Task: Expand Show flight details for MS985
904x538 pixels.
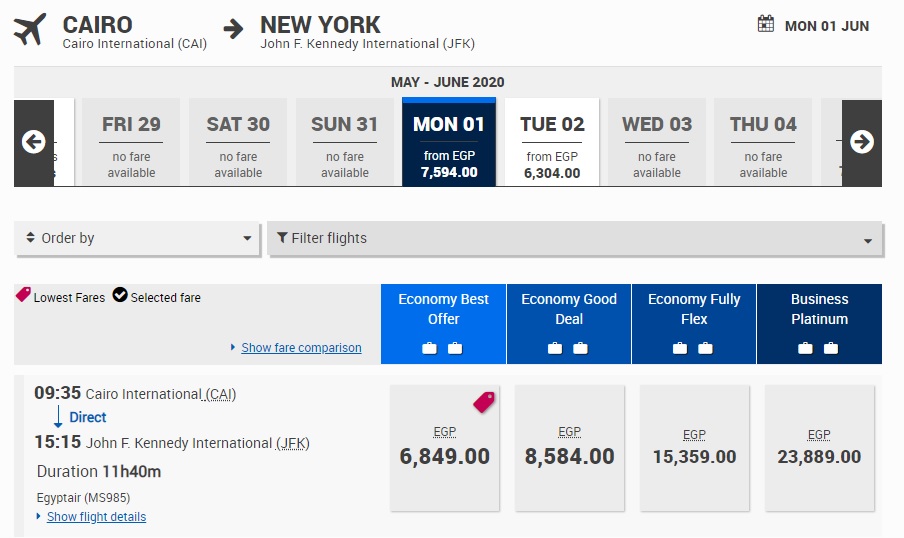Action: (96, 517)
